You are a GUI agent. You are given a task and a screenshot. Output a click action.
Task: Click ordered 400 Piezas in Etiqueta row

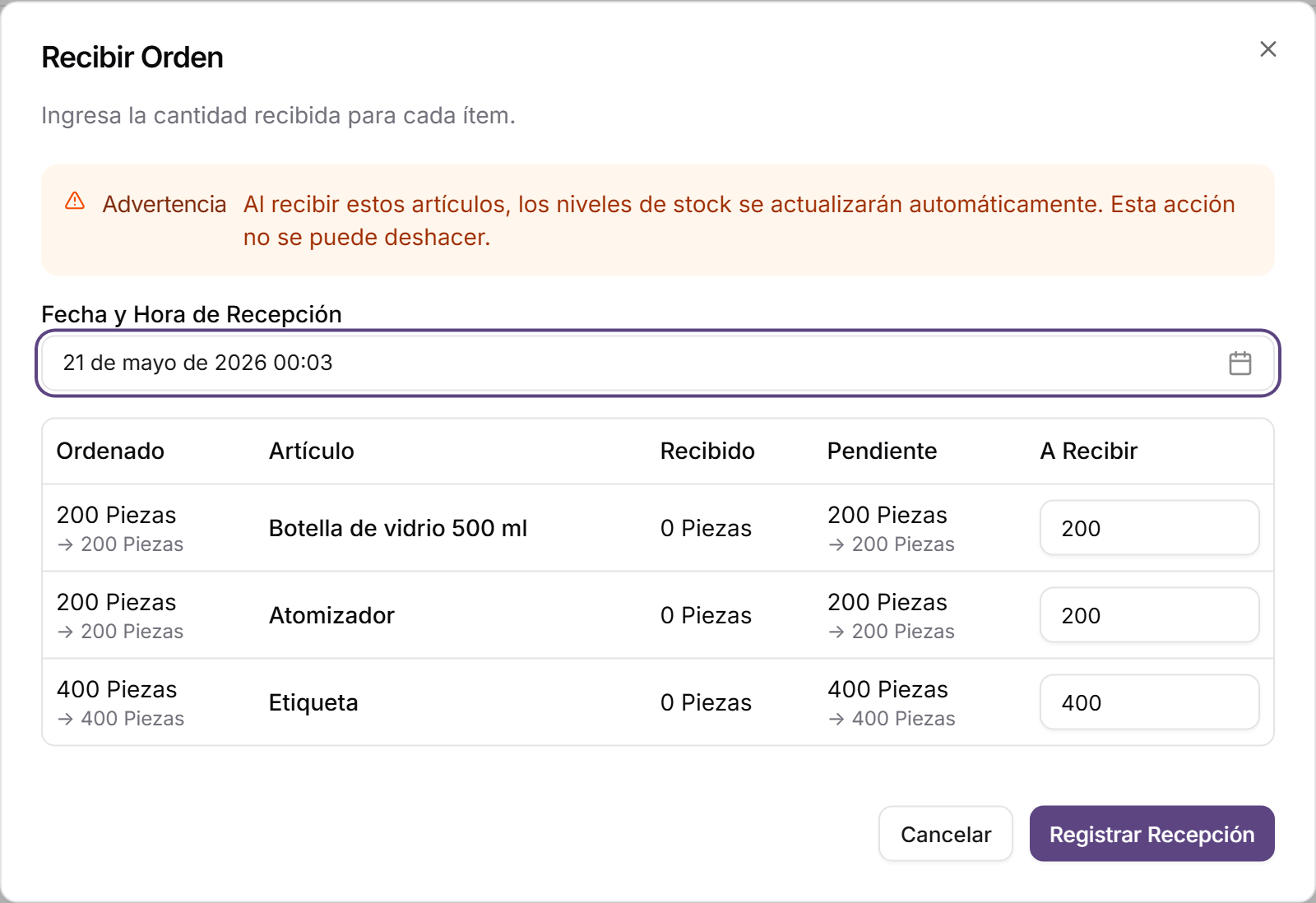coord(117,689)
